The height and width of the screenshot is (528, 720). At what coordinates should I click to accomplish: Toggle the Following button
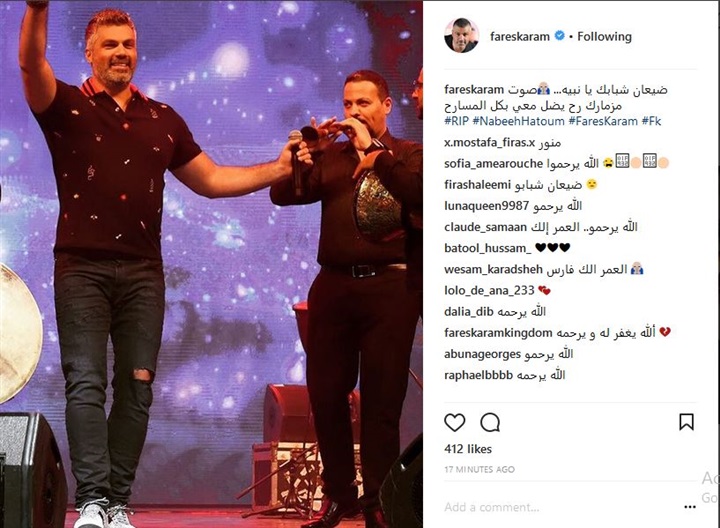pyautogui.click(x=604, y=36)
